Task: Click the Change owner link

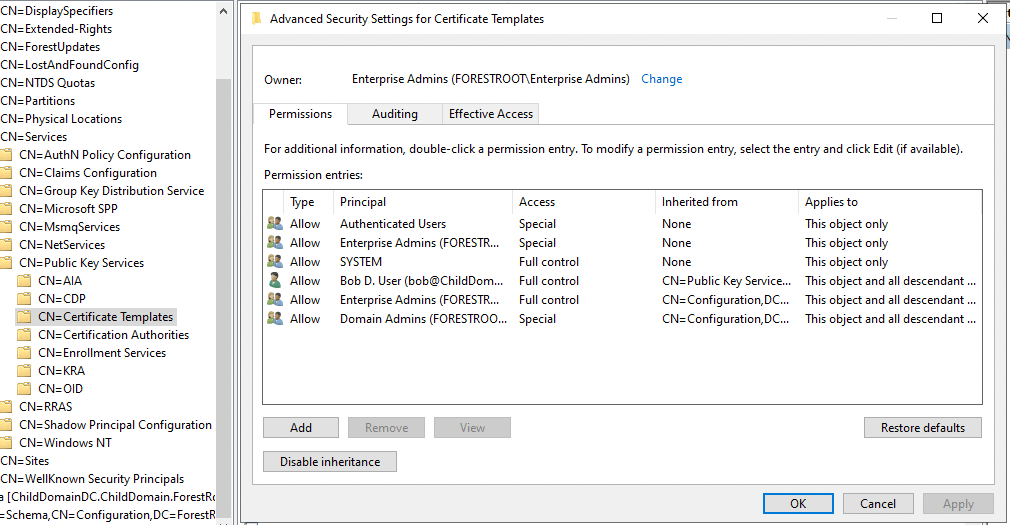Action: [661, 79]
